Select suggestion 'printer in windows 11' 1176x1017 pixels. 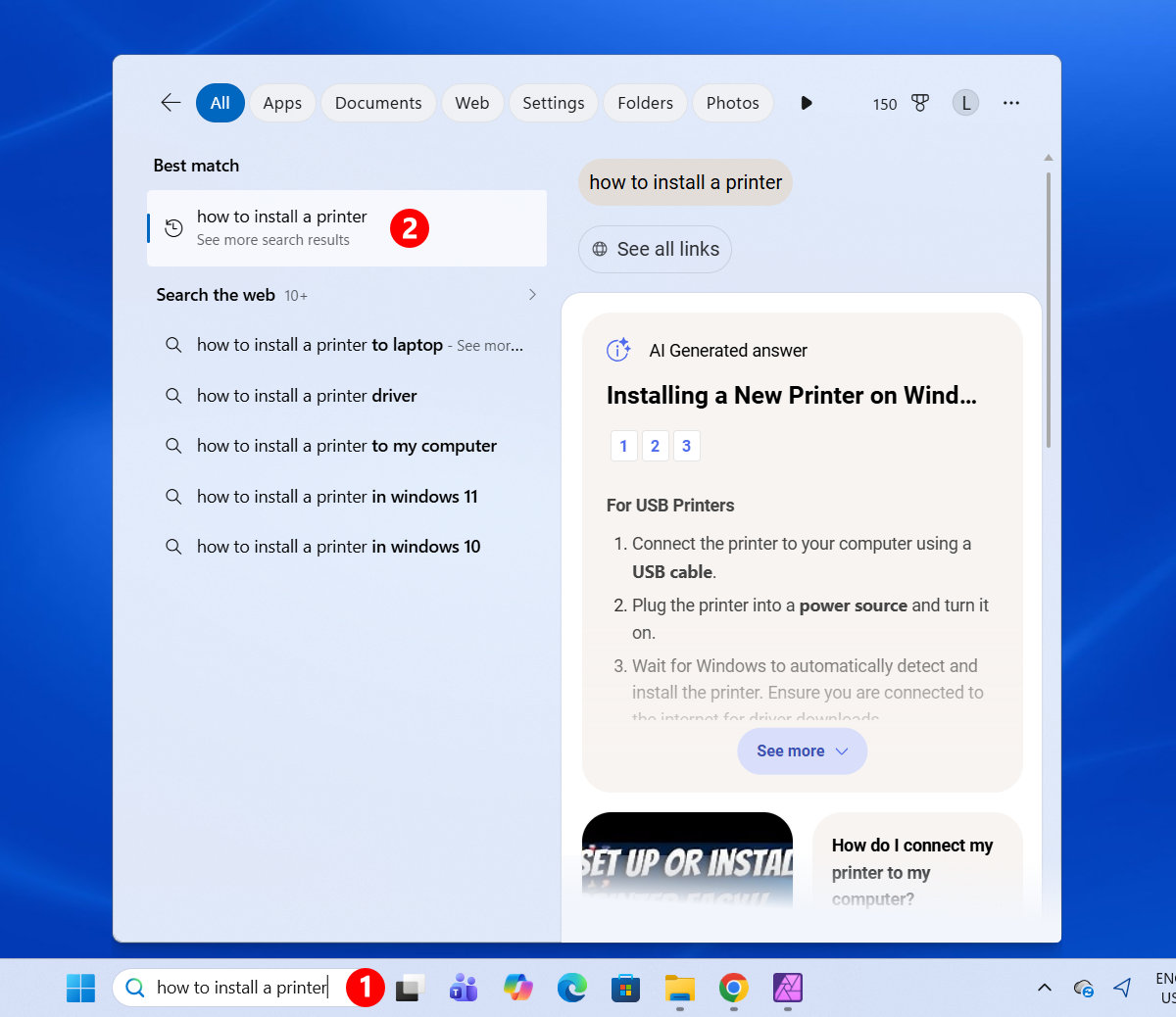click(x=347, y=497)
